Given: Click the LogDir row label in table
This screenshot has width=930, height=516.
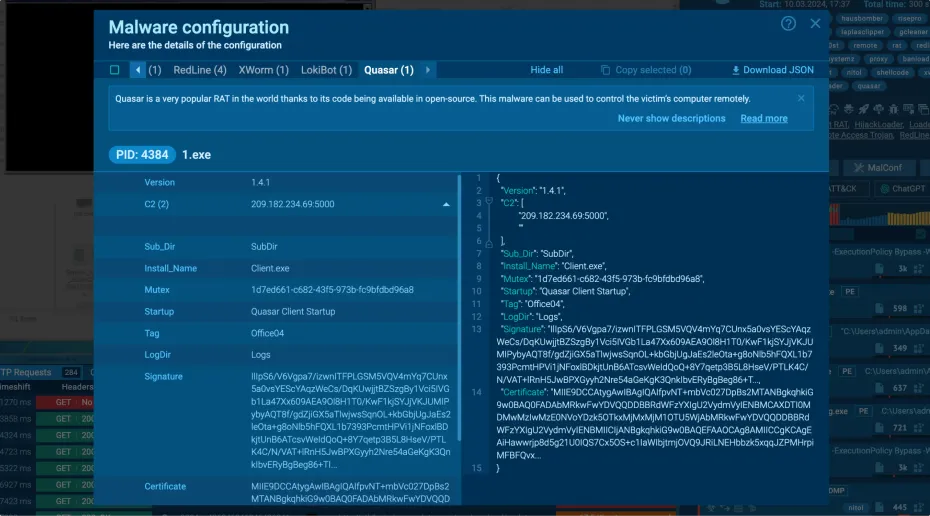Looking at the screenshot, I should (157, 355).
